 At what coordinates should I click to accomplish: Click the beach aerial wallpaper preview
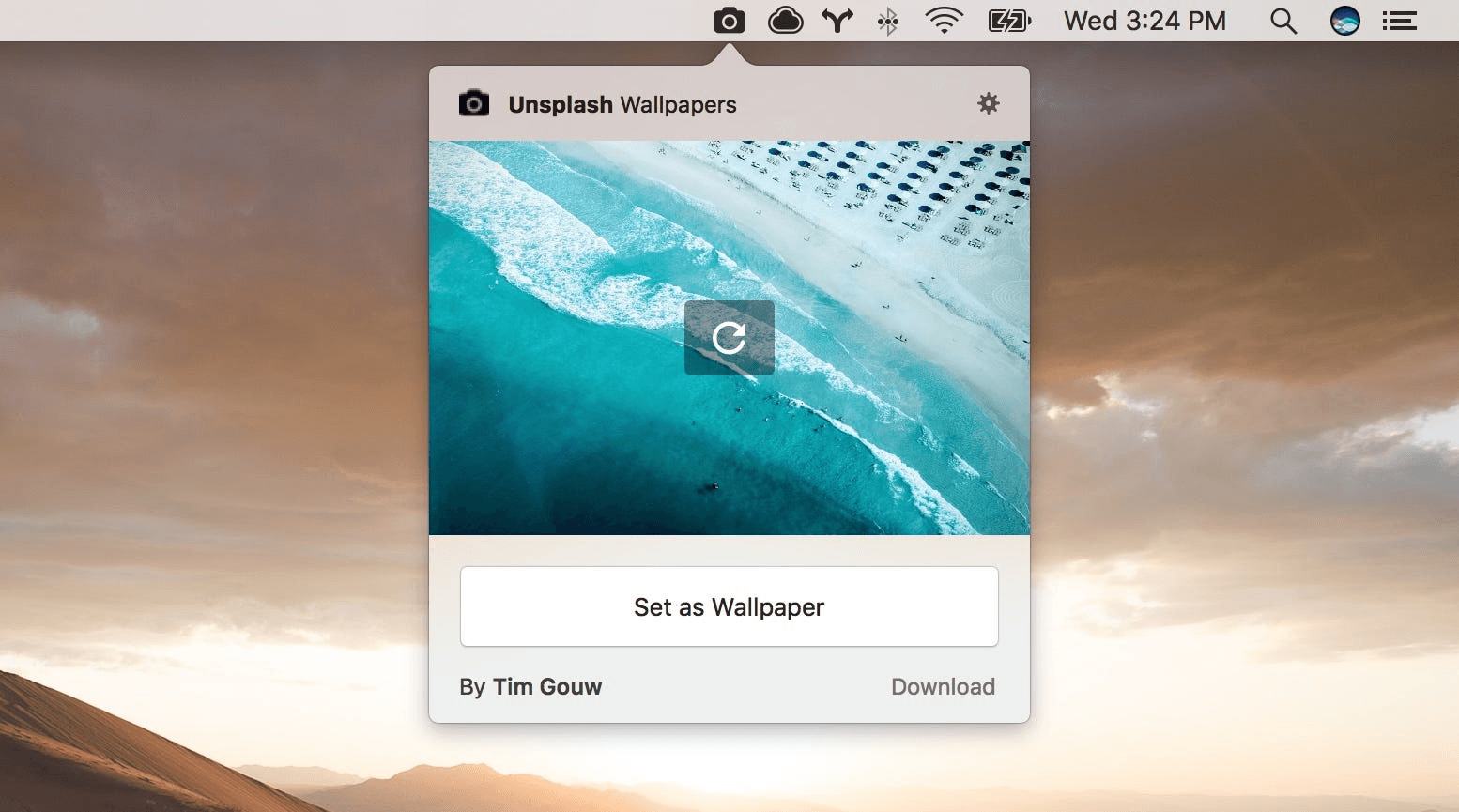coord(729,338)
